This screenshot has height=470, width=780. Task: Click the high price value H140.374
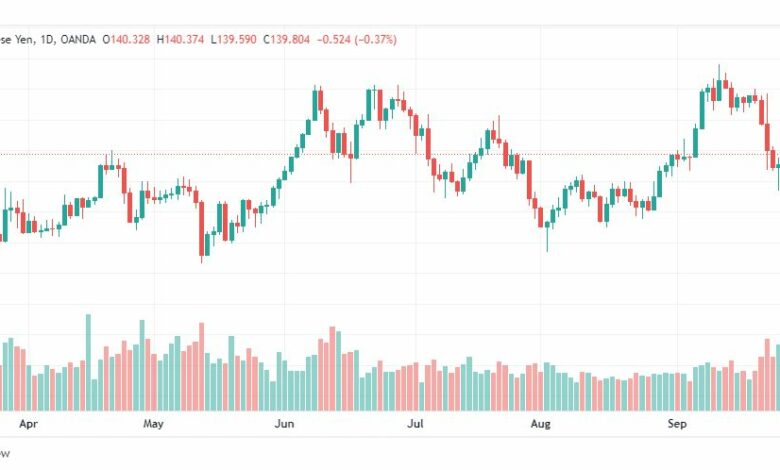pyautogui.click(x=186, y=39)
